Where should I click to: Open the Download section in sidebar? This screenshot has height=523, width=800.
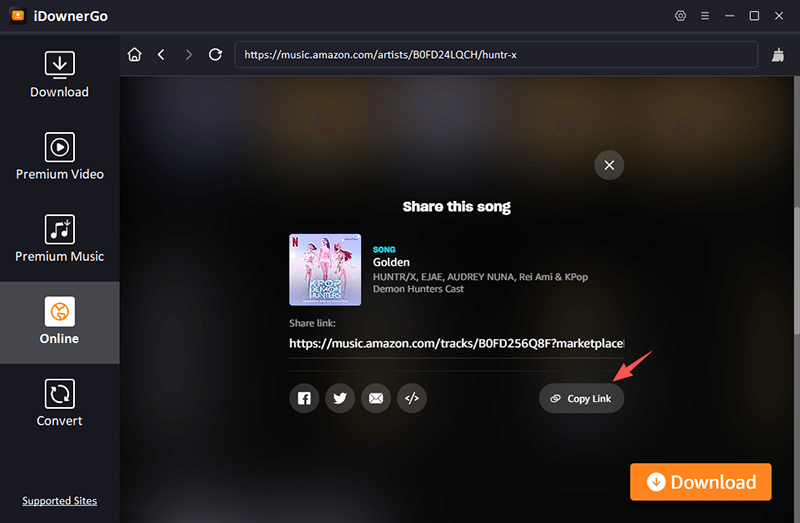[x=59, y=74]
